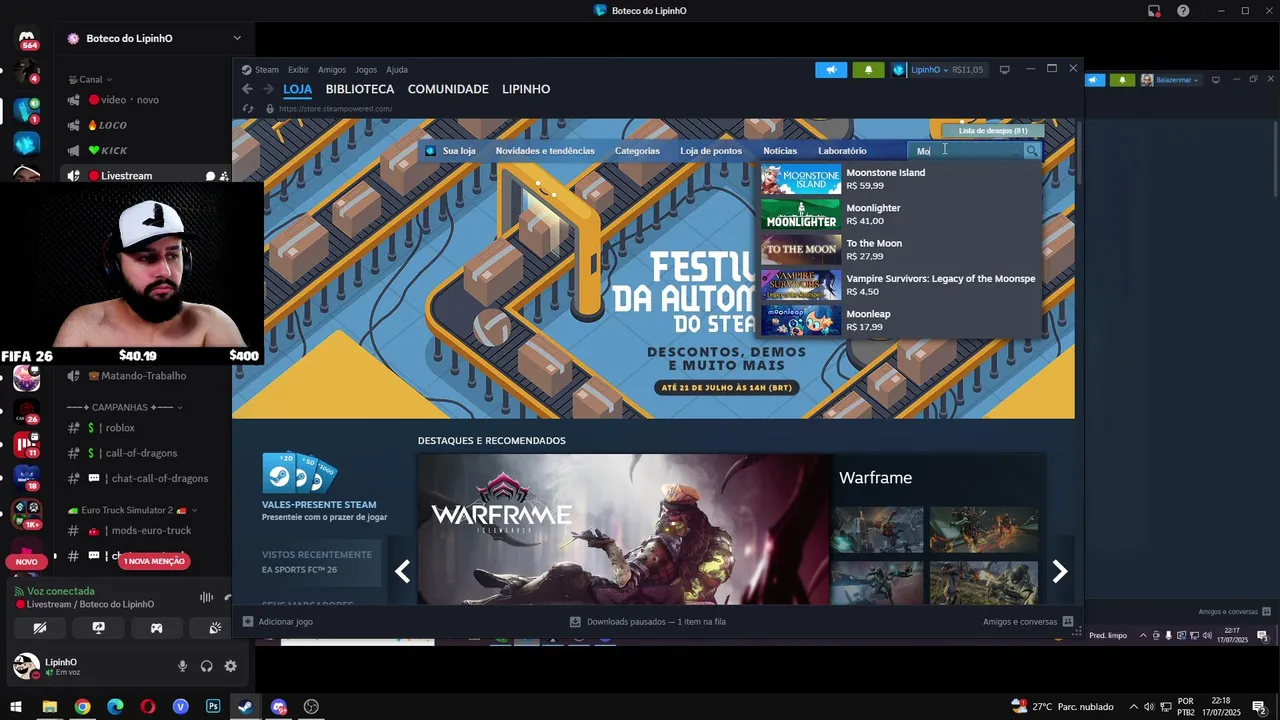
Task: Open Discord user settings gear
Action: coord(230,666)
